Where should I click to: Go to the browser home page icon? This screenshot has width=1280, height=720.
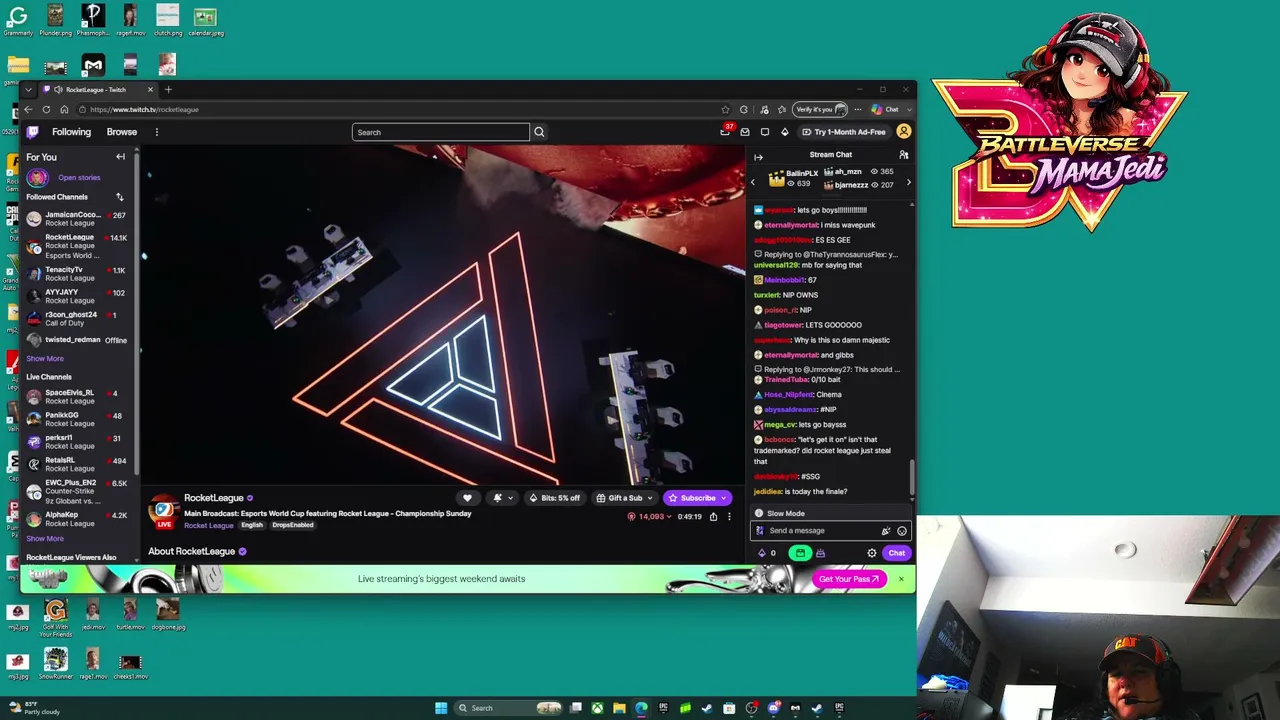coord(64,110)
